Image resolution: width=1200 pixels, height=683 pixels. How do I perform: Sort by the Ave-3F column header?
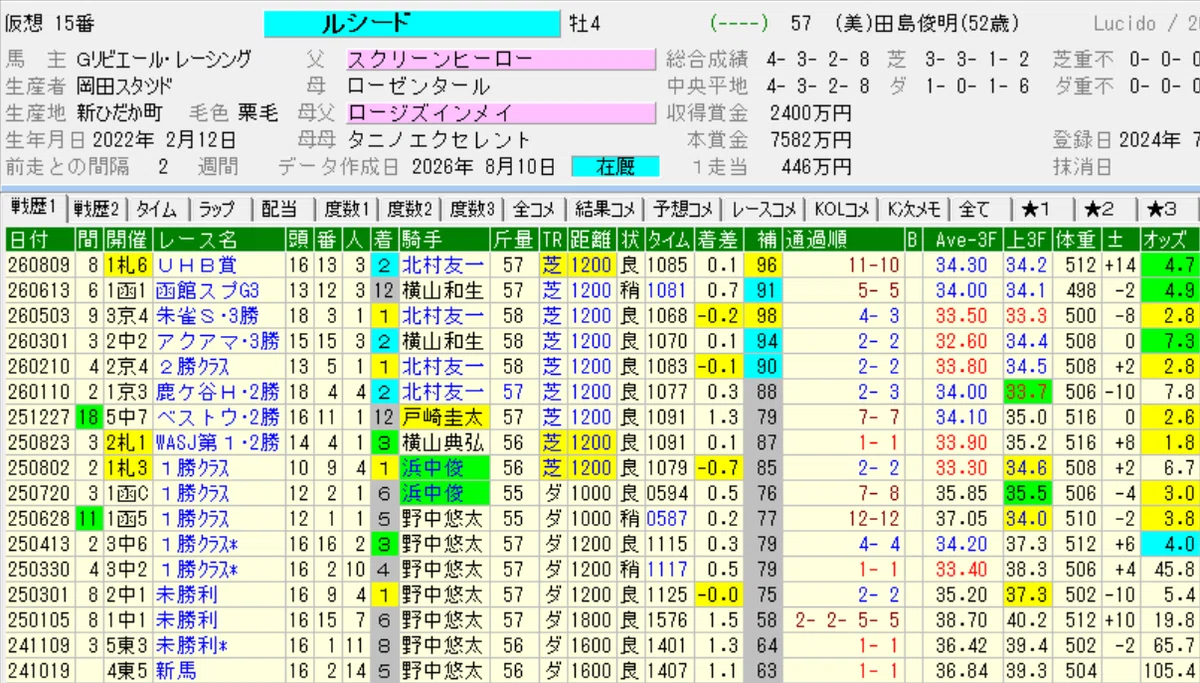pos(961,240)
